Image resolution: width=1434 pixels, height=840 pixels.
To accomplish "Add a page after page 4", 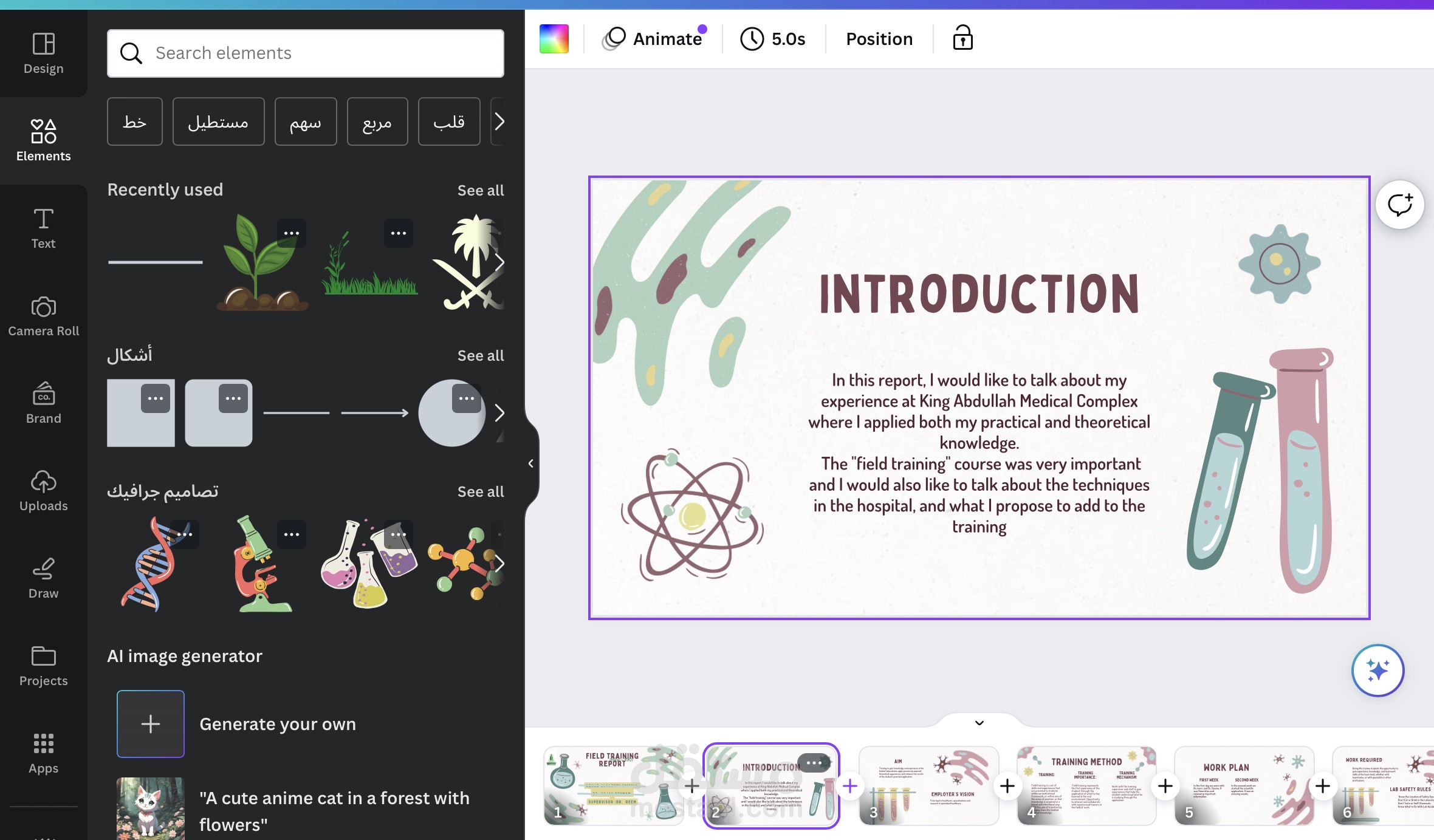I will pyautogui.click(x=1165, y=786).
